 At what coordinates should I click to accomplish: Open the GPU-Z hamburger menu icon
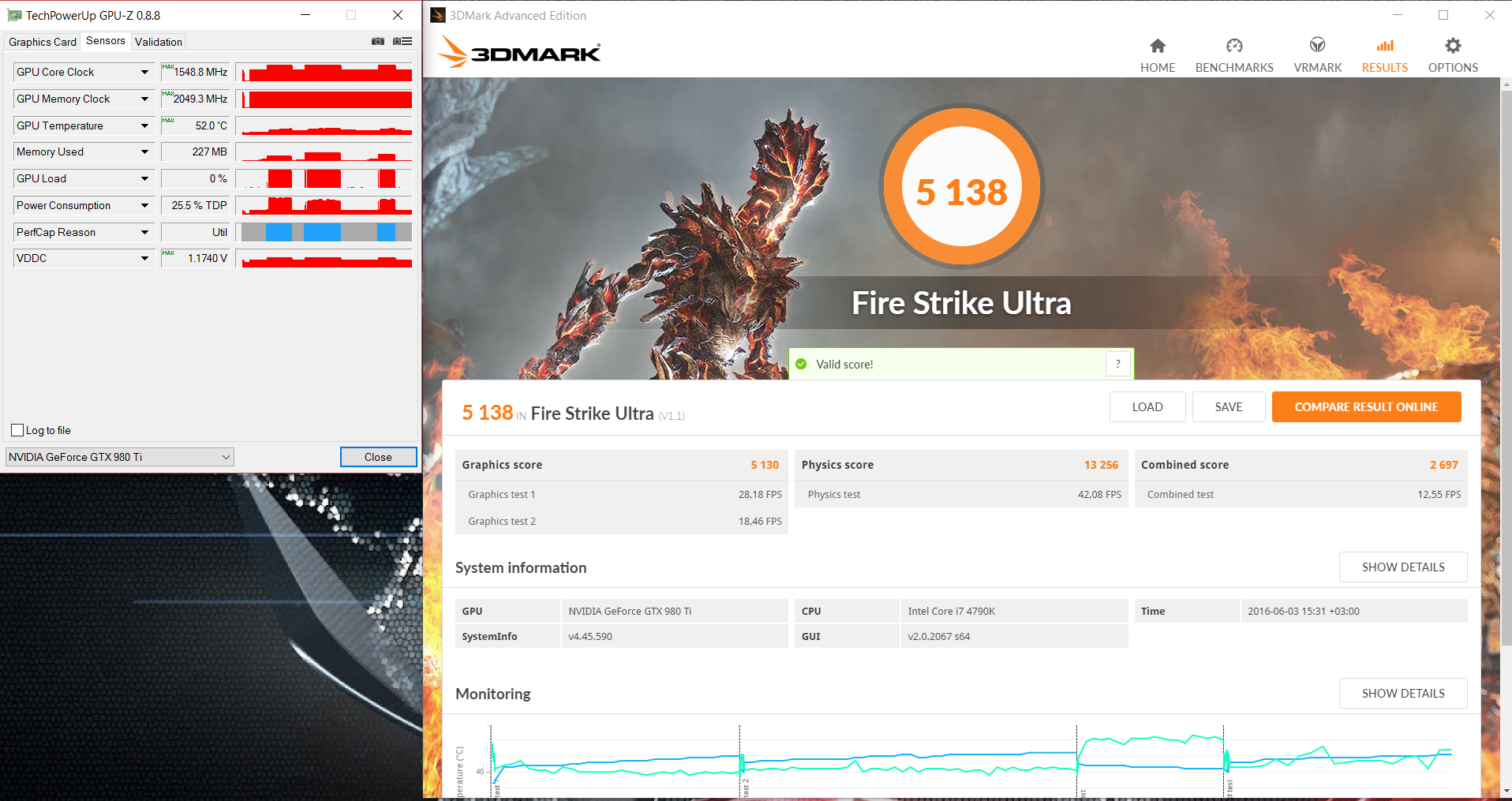pyautogui.click(x=402, y=41)
